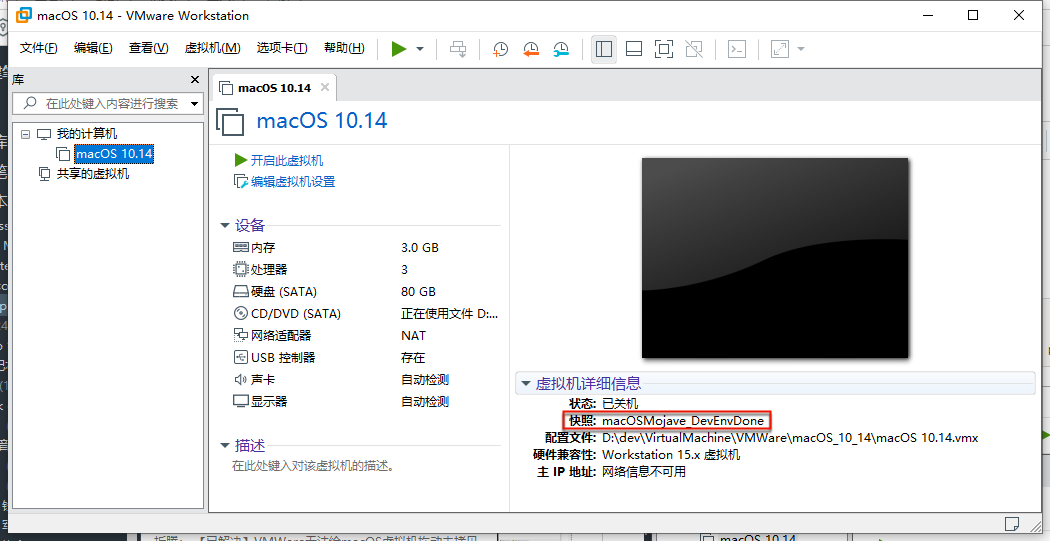
Task: Open the 虚拟机(M) menu
Action: 212,48
